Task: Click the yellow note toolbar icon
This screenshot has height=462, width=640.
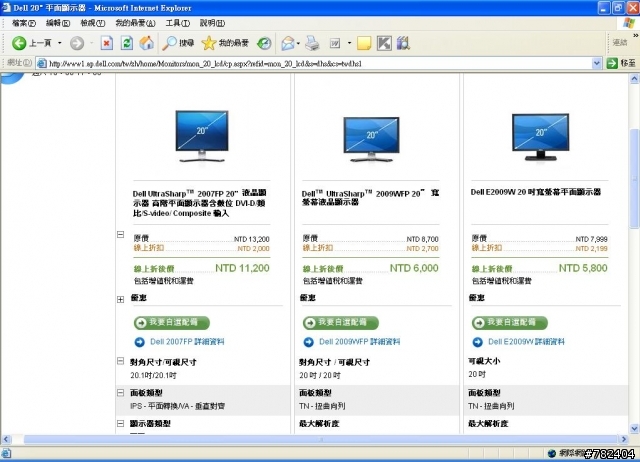Action: (x=364, y=43)
